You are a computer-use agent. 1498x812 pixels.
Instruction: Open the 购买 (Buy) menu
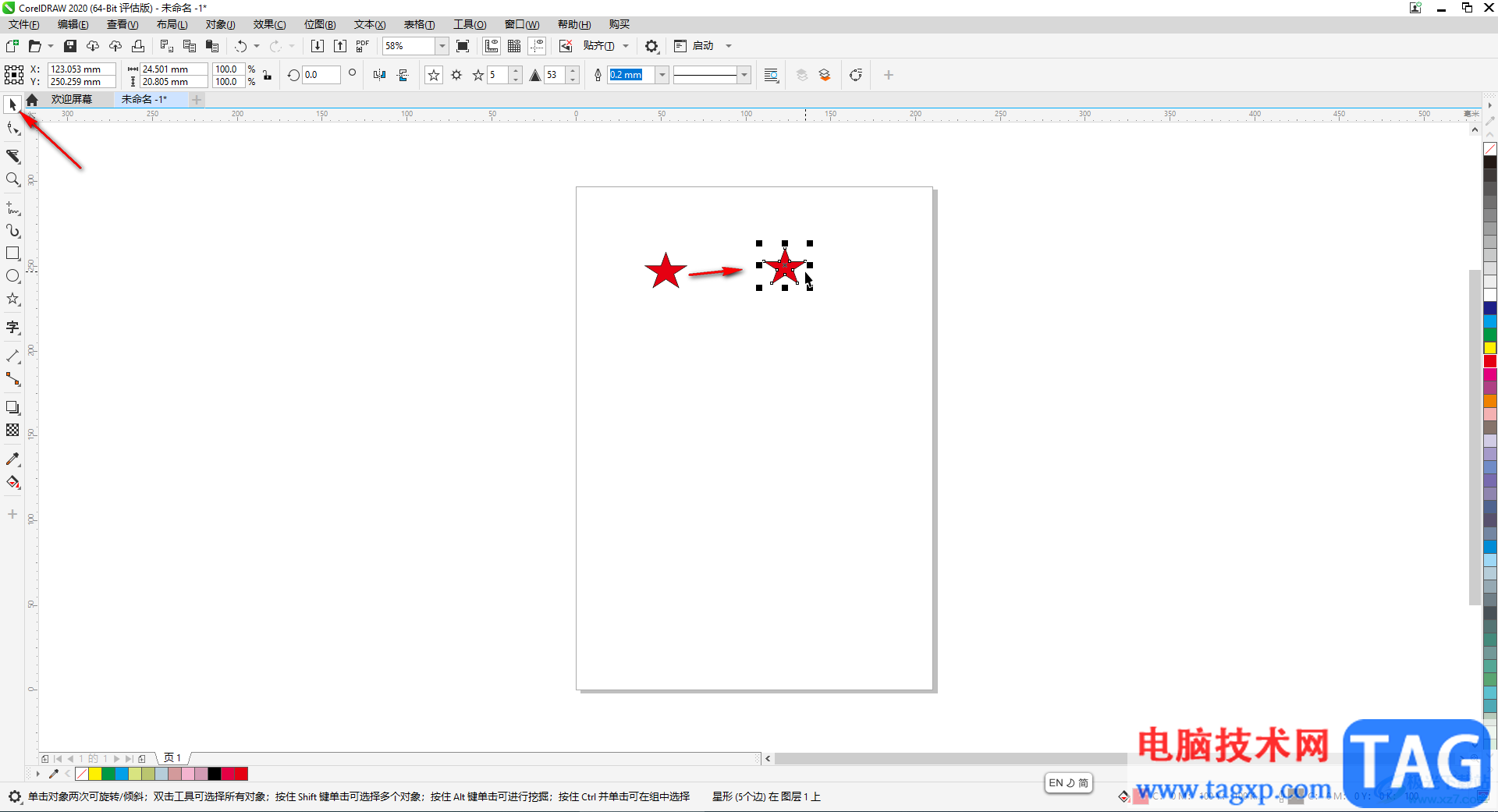[x=619, y=24]
